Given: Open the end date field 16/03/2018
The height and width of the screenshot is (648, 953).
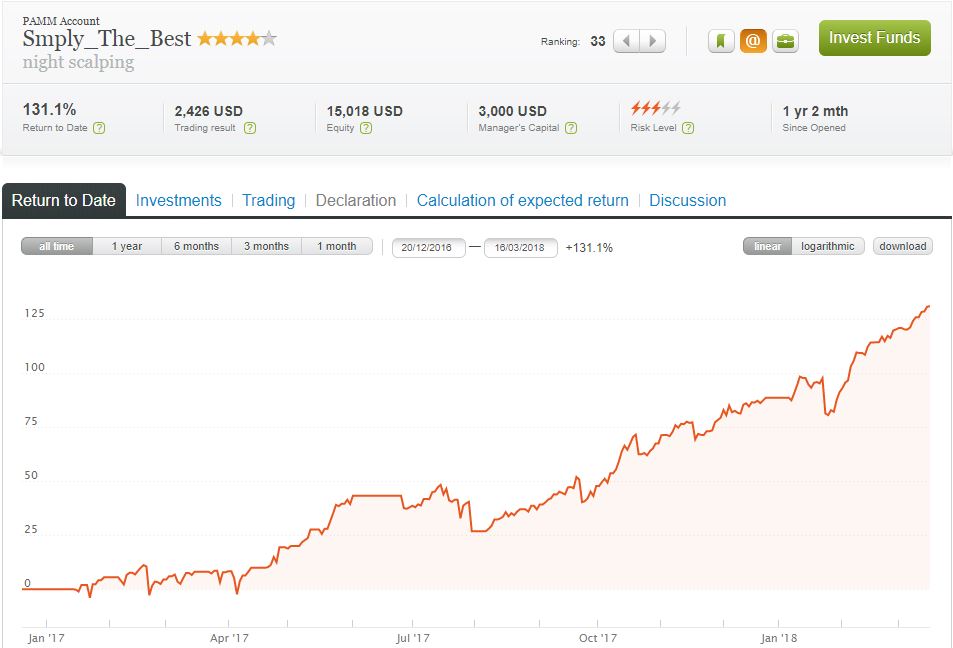Looking at the screenshot, I should click(520, 247).
